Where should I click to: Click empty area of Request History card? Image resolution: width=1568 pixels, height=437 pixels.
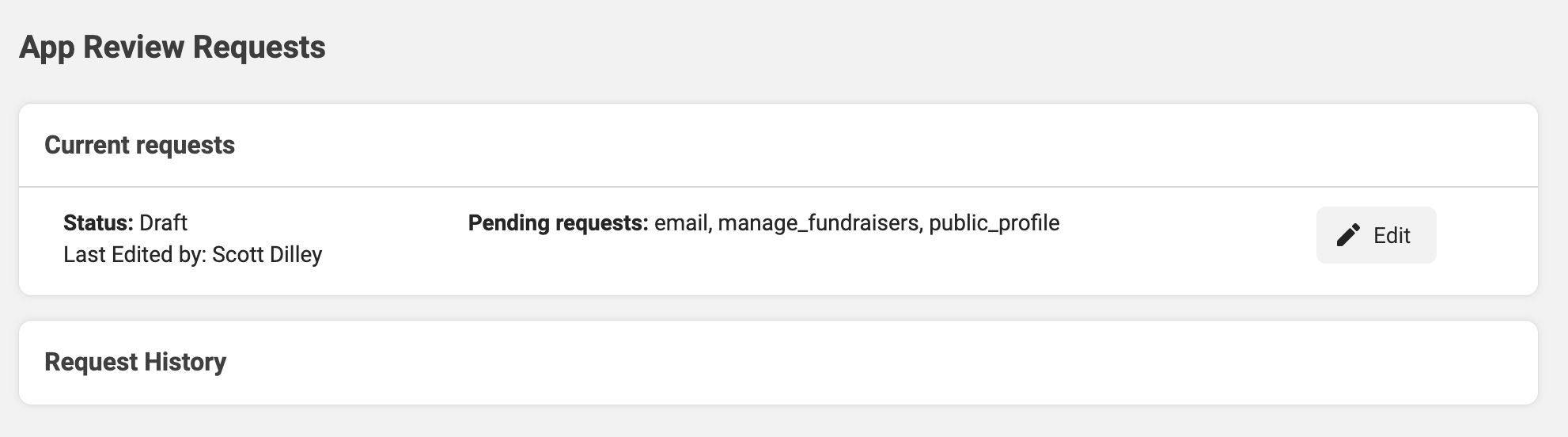[x=870, y=363]
